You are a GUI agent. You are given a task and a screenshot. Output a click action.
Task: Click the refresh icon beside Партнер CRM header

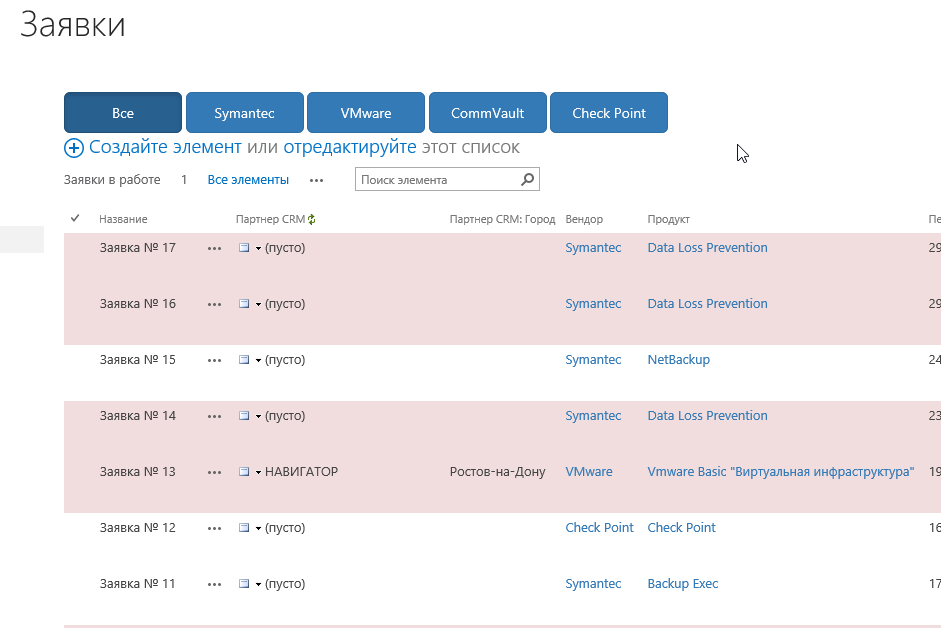click(x=311, y=220)
